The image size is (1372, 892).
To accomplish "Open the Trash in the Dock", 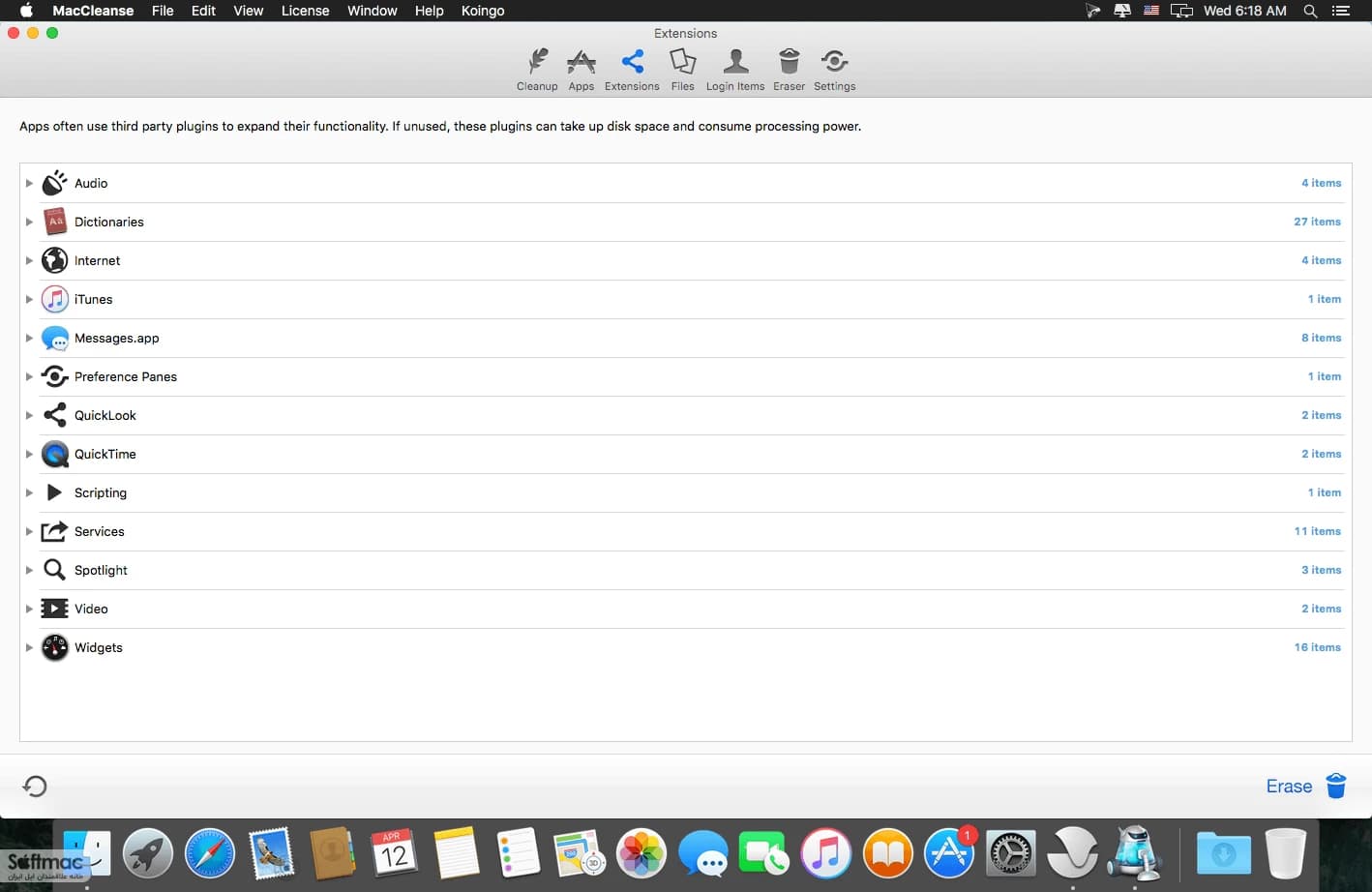I will point(1285,853).
